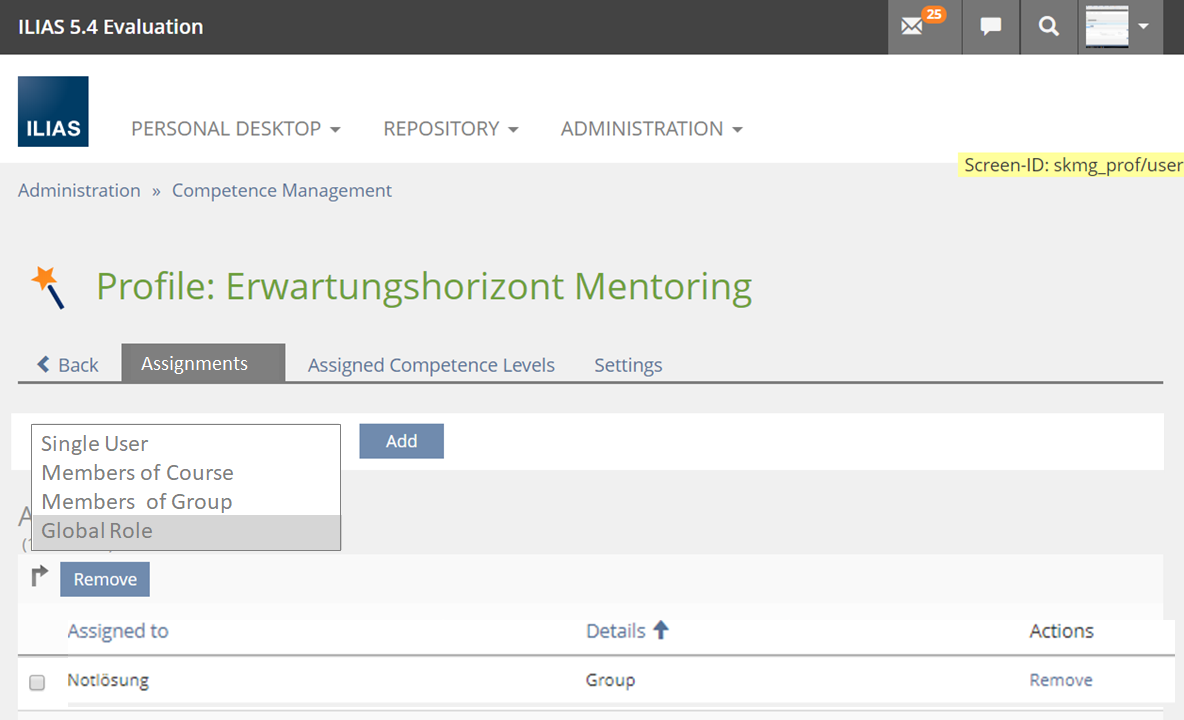Click the chat speech bubble icon

[x=991, y=27]
